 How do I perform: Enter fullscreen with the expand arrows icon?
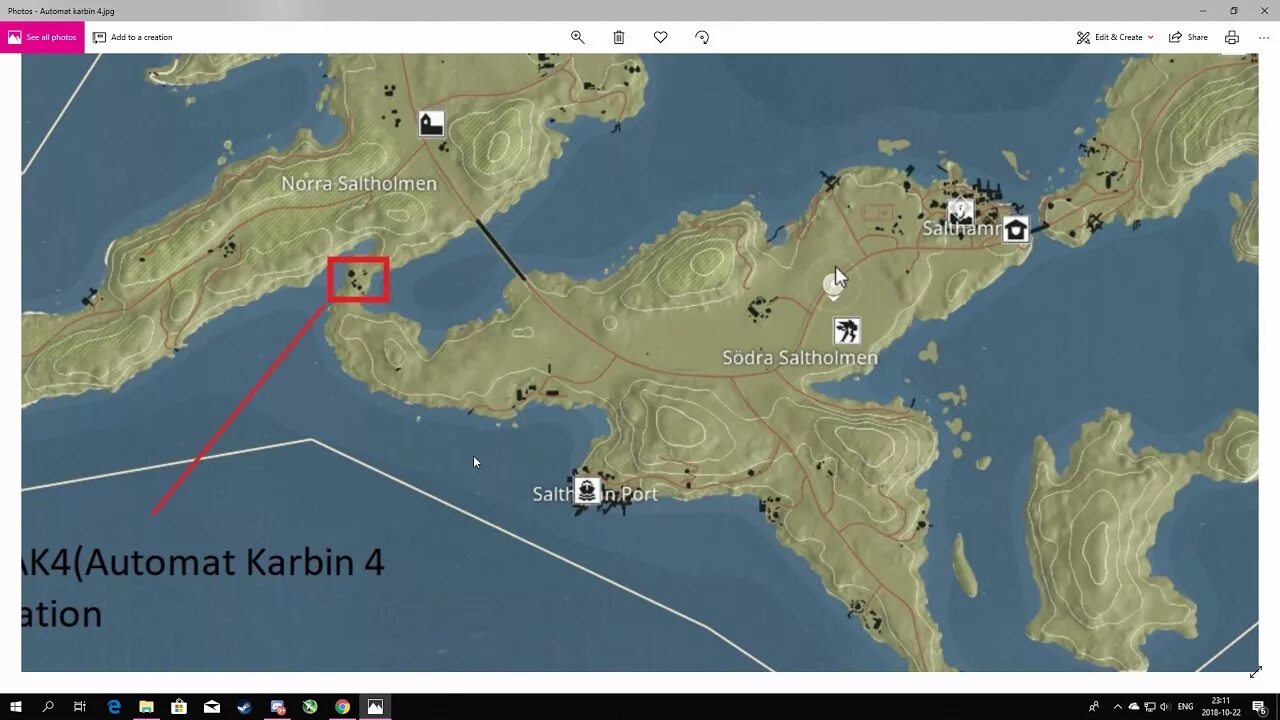coord(1256,672)
